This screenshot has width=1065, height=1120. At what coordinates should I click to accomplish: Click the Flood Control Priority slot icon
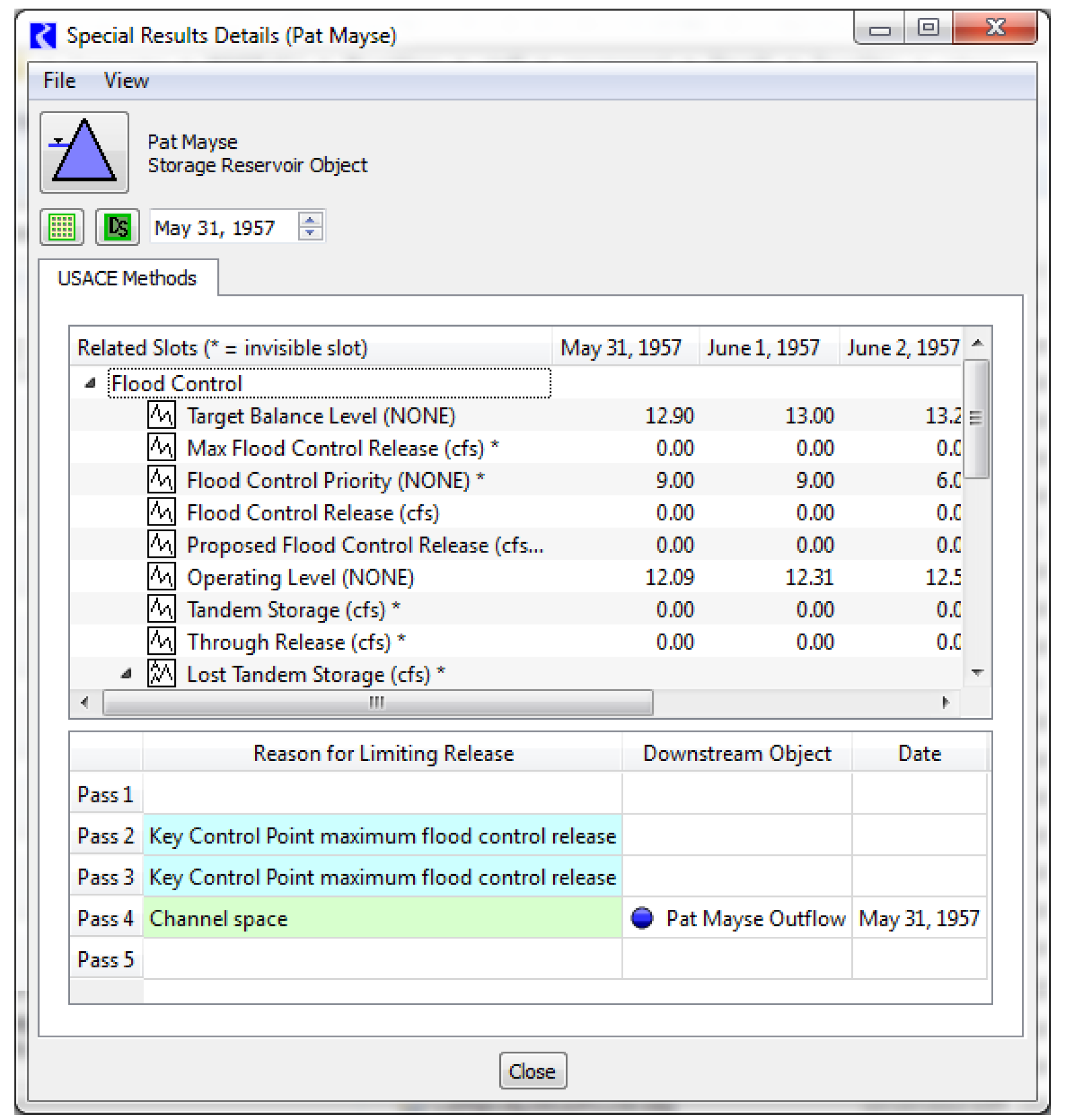[x=161, y=480]
